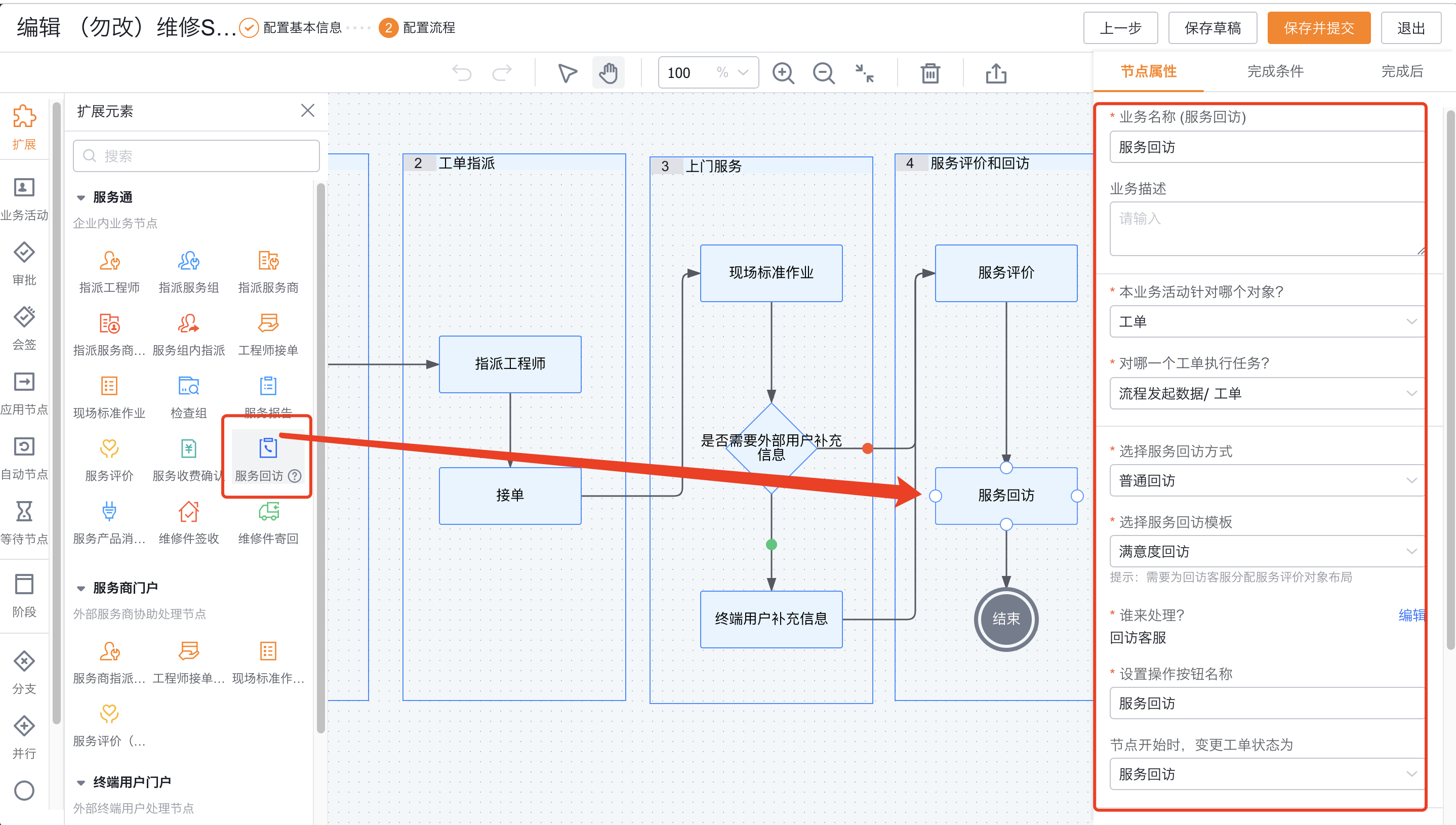The width and height of the screenshot is (1456, 825).
Task: Activate the hand pan tool
Action: [608, 72]
